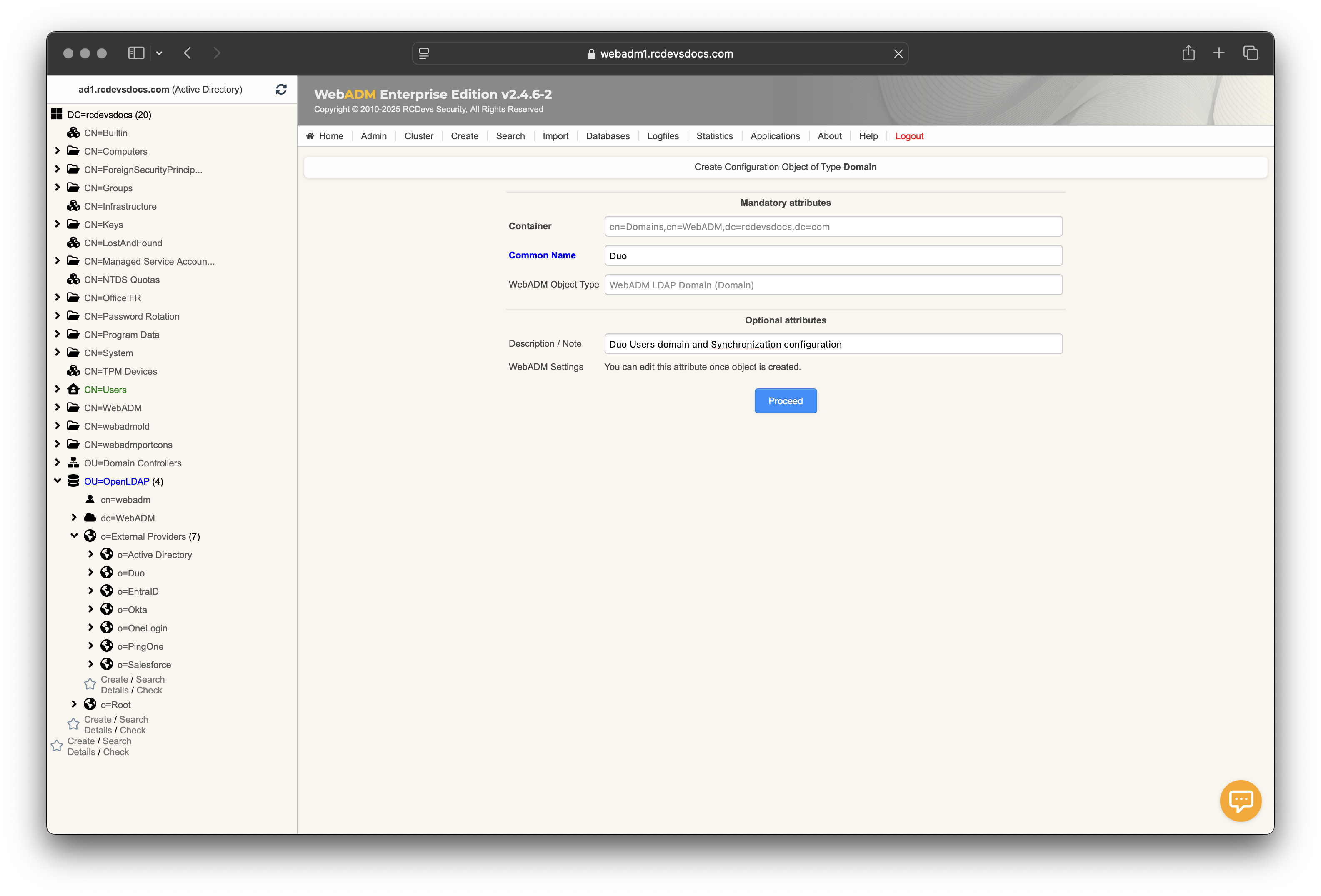Click the blue Proceed button

click(786, 401)
